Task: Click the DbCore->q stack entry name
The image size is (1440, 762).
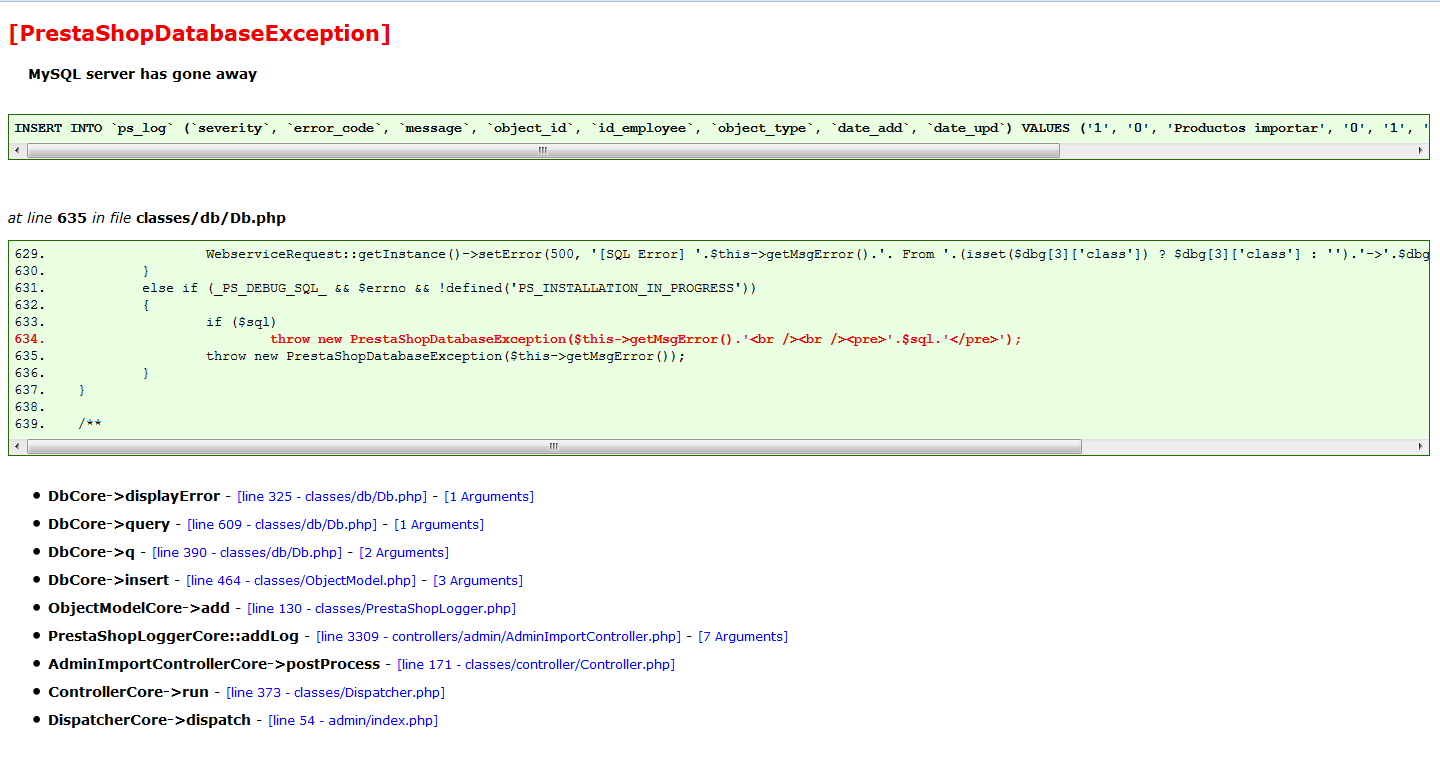Action: 92,552
